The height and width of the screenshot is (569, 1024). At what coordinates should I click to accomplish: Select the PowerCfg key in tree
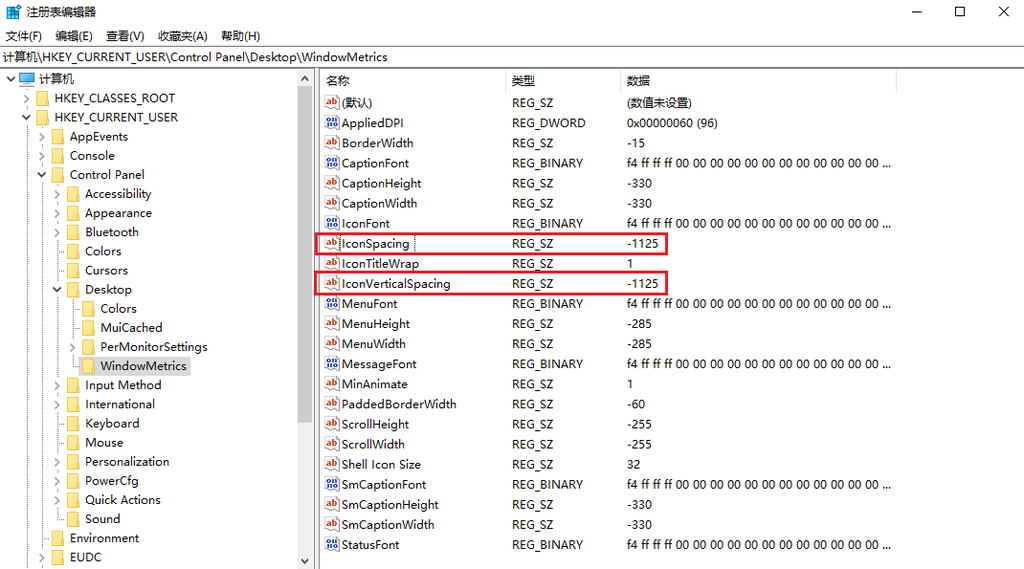(x=112, y=481)
